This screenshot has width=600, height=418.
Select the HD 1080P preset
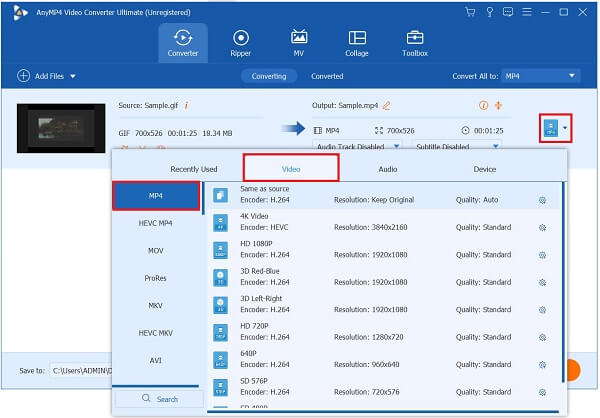click(384, 250)
